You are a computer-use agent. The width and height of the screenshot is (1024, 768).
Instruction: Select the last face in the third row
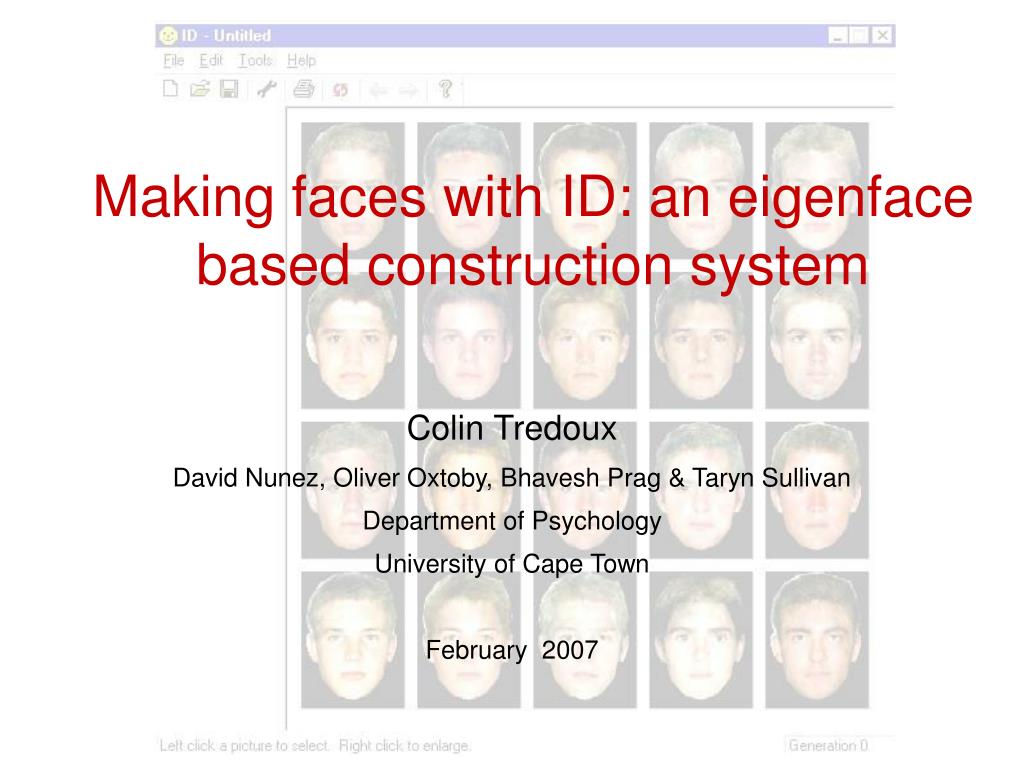pos(817,490)
